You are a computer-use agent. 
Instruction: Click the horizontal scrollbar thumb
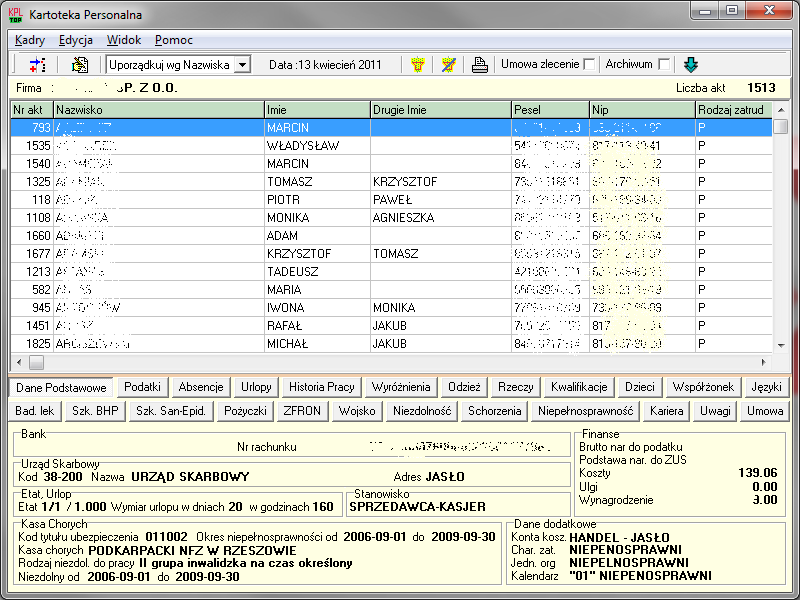[36, 362]
